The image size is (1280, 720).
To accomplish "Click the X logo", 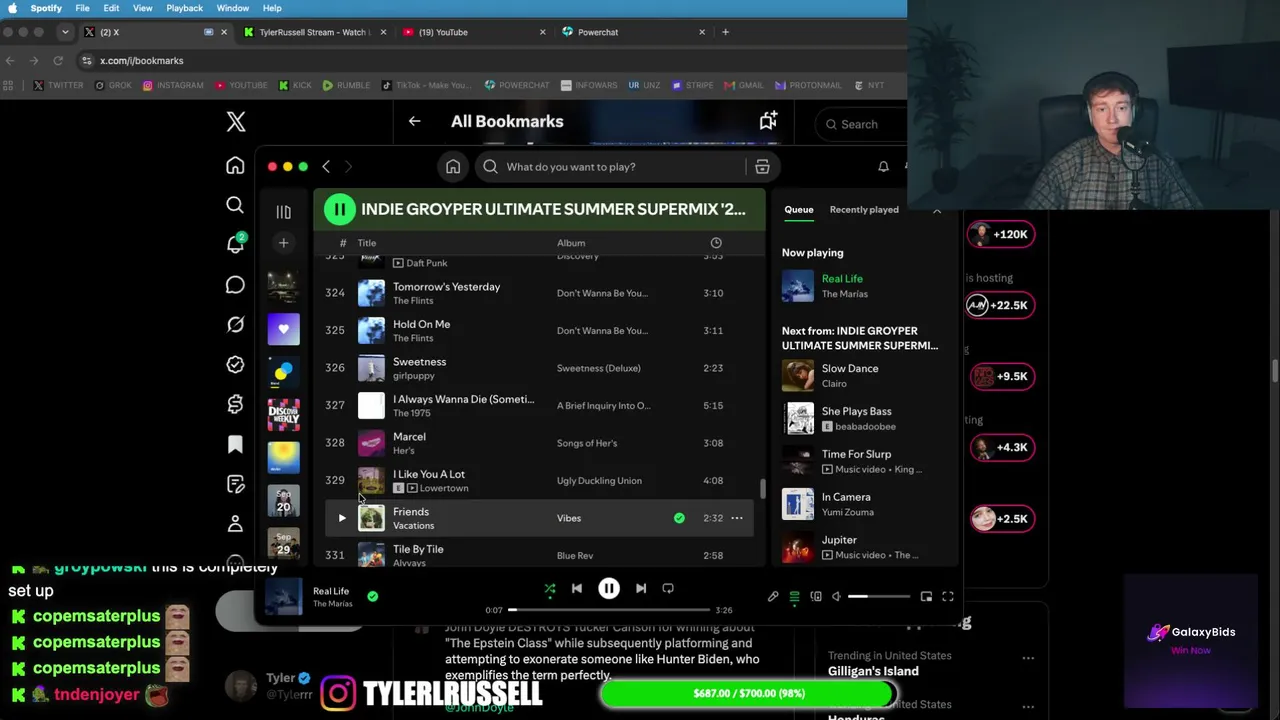I will coord(236,122).
